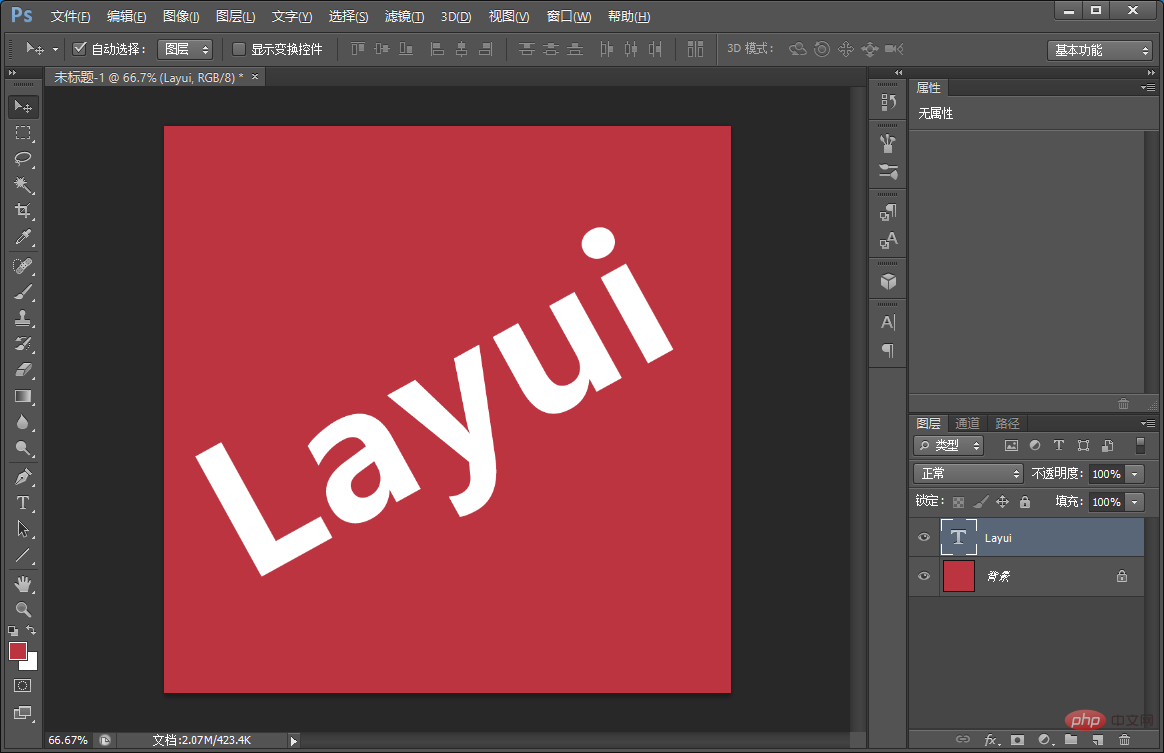
Task: Switch to the 路径 tab
Action: [1007, 423]
